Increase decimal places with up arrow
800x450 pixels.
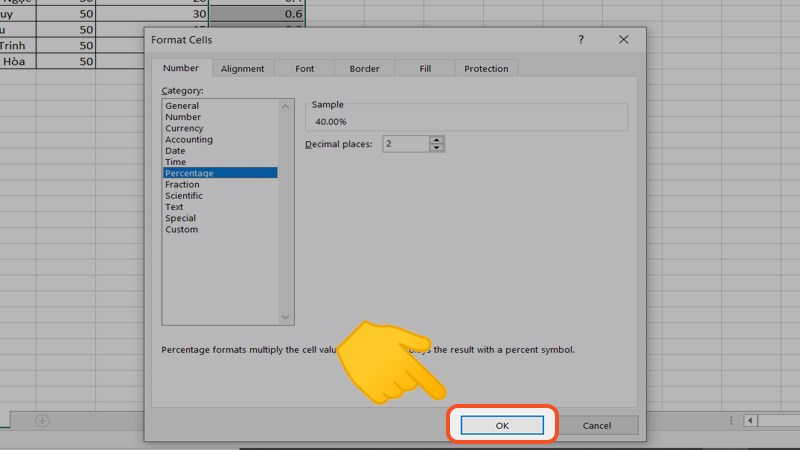[436, 141]
